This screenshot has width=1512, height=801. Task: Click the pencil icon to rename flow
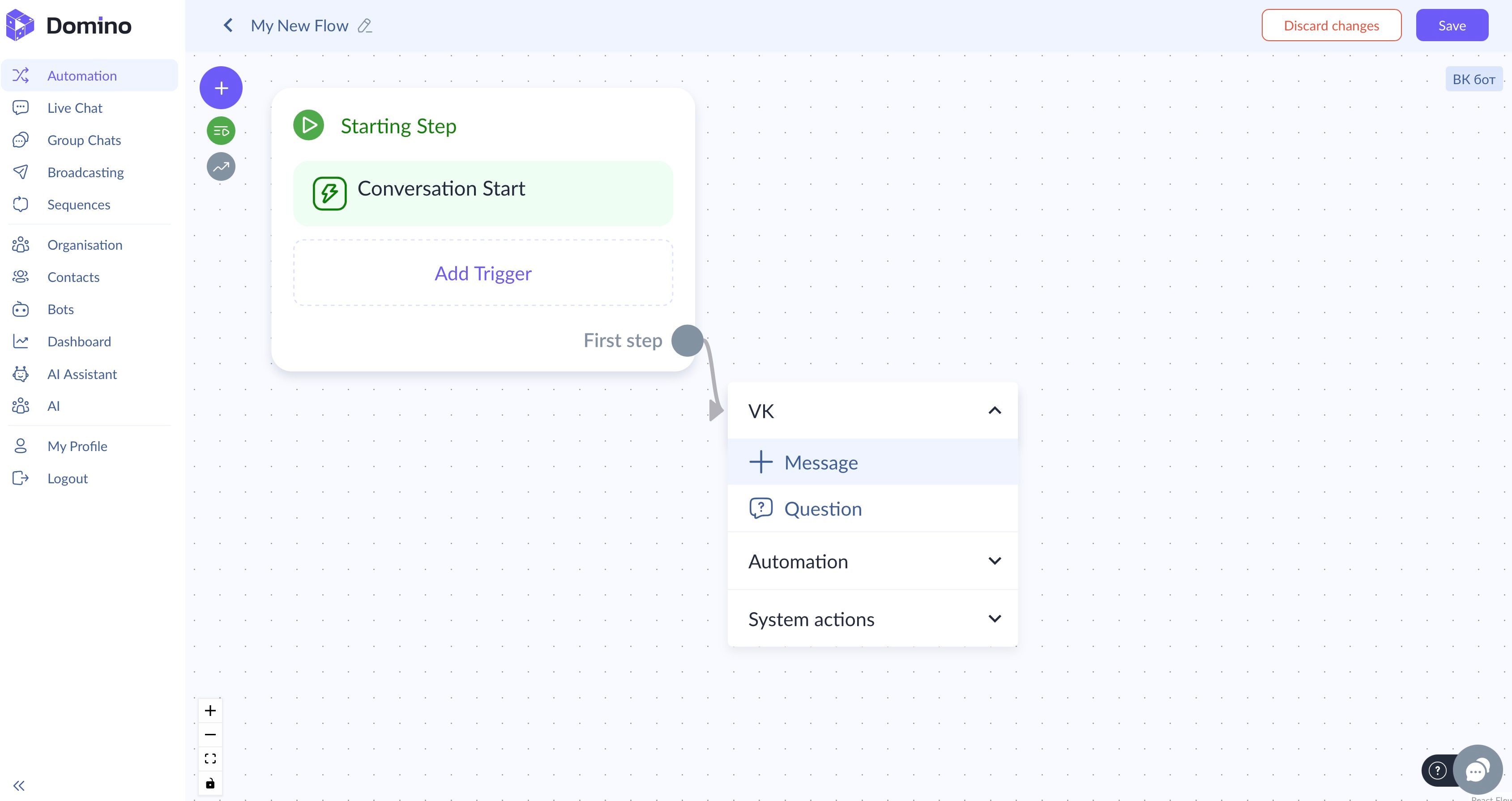[364, 26]
